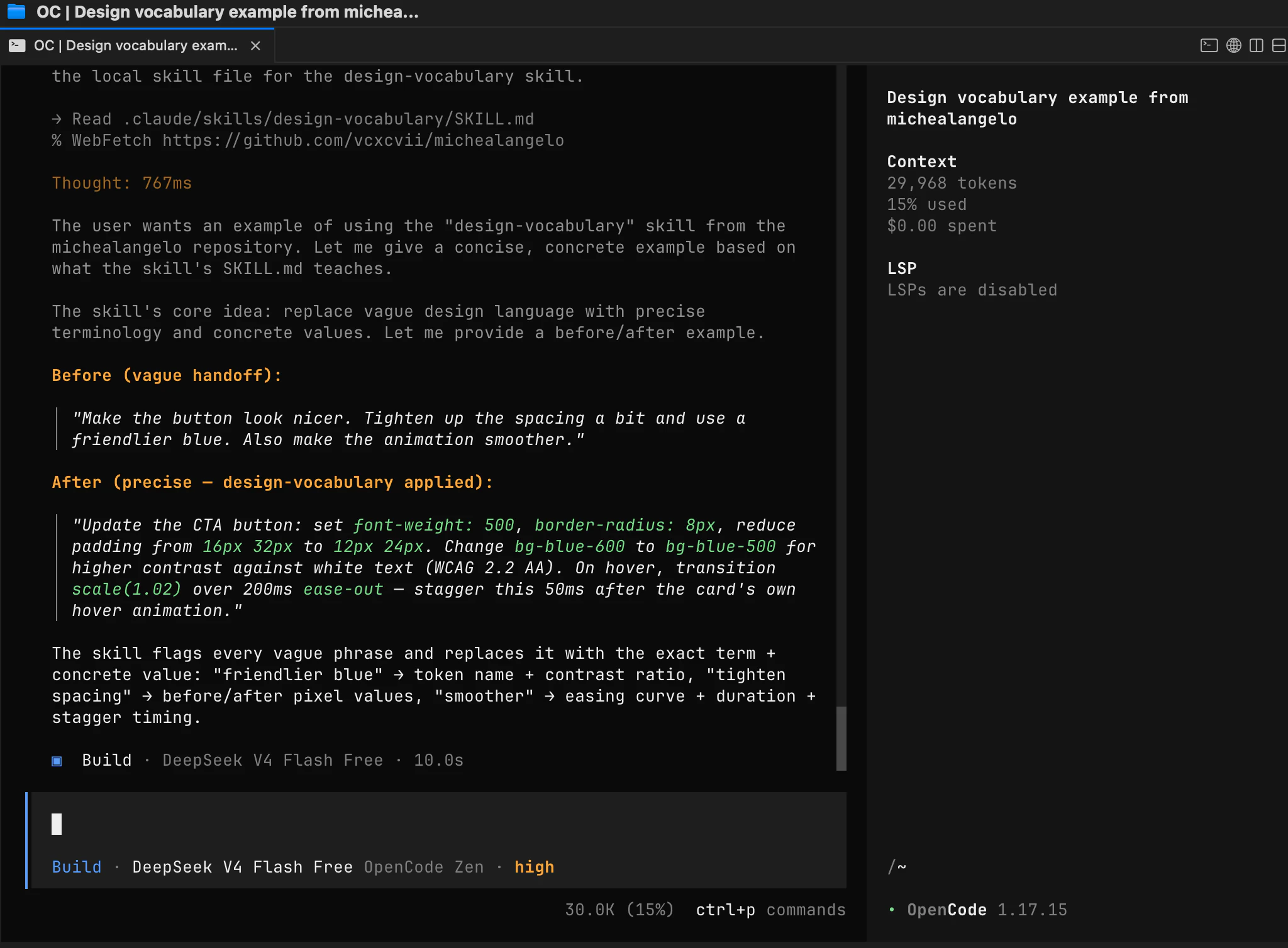
Task: Click the terminal icon on the OC tab
Action: pyautogui.click(x=17, y=45)
